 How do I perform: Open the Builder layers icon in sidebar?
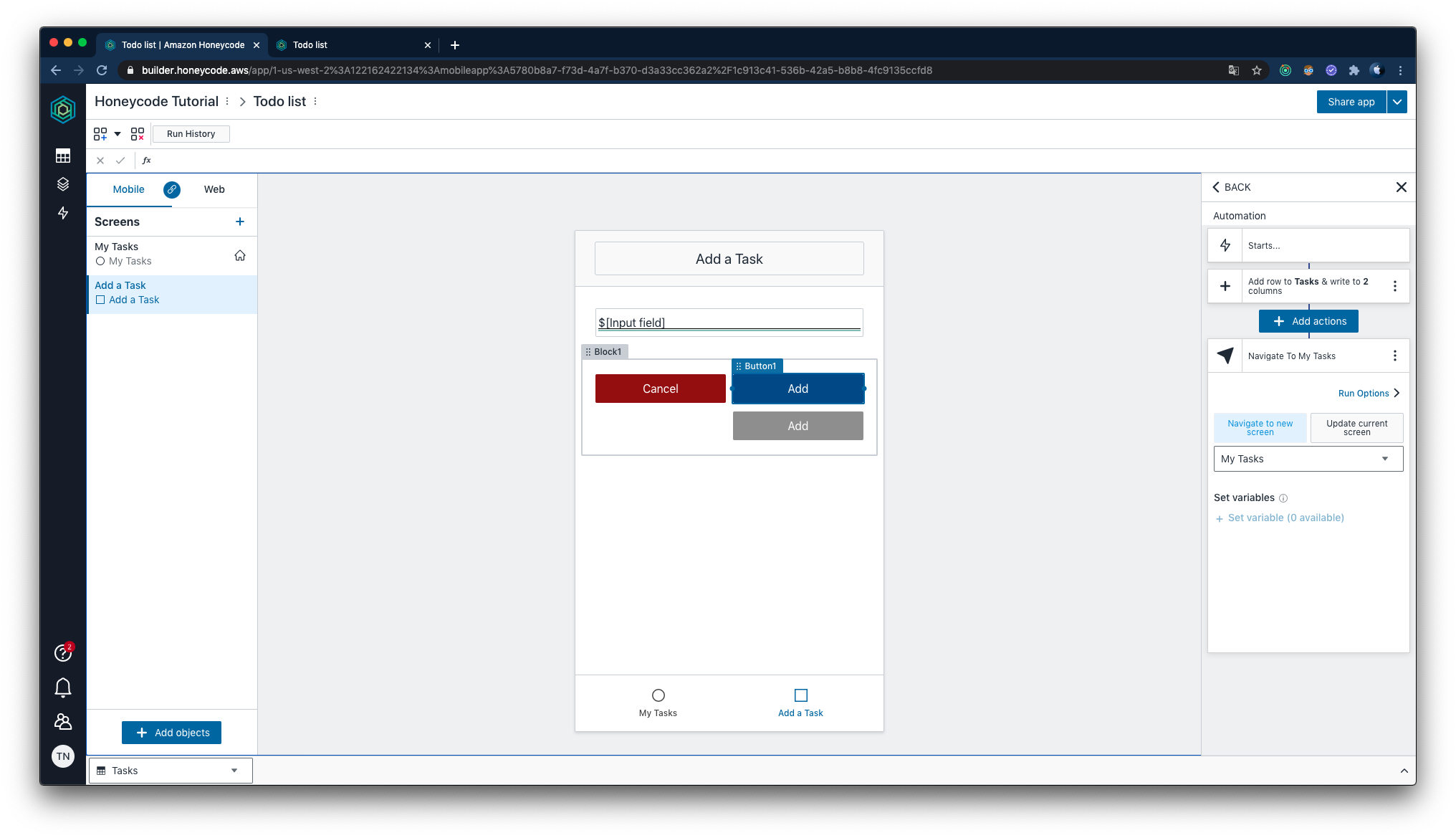[63, 184]
